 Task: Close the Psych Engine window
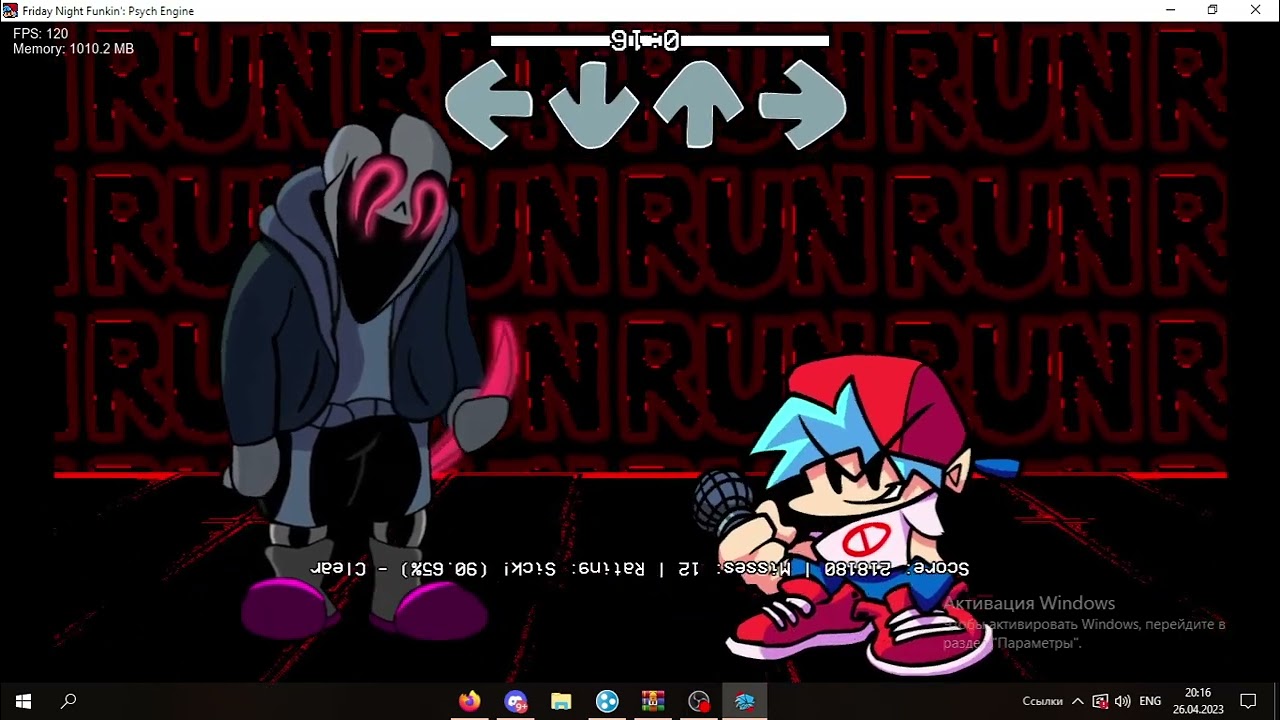pos(1256,11)
